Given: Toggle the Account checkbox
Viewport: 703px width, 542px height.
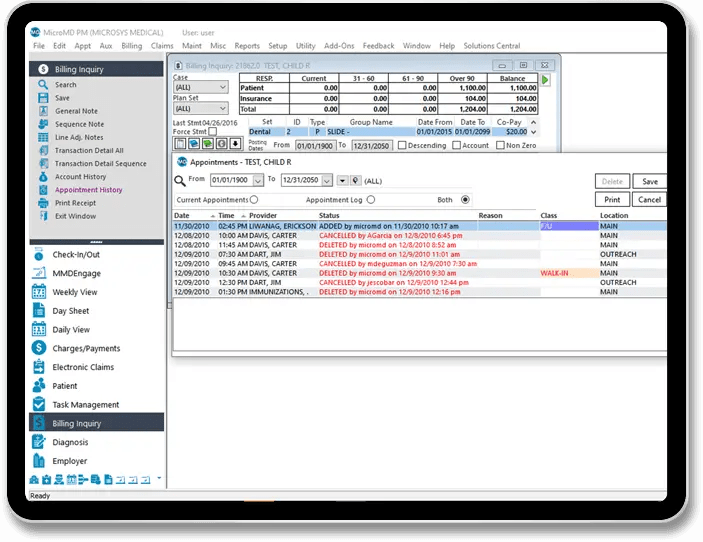Looking at the screenshot, I should pos(456,145).
